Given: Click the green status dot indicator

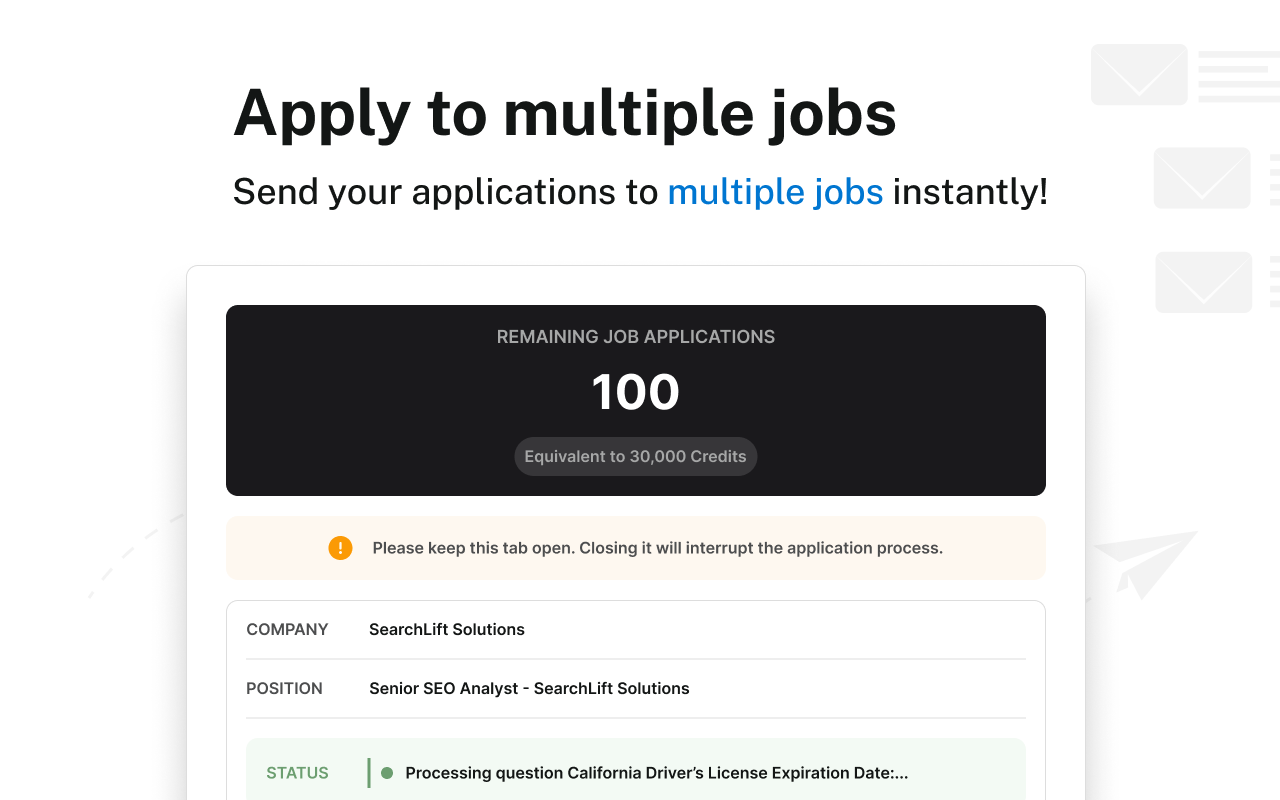Looking at the screenshot, I should 387,773.
